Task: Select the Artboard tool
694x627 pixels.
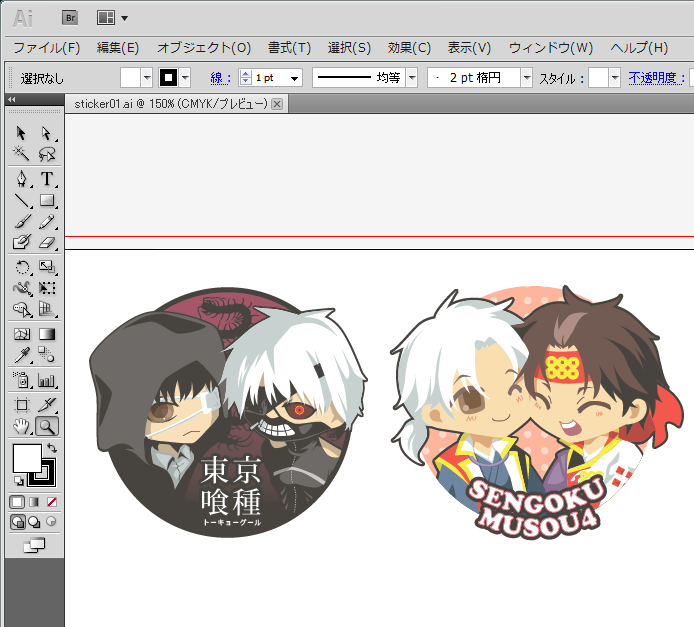Action: click(22, 405)
